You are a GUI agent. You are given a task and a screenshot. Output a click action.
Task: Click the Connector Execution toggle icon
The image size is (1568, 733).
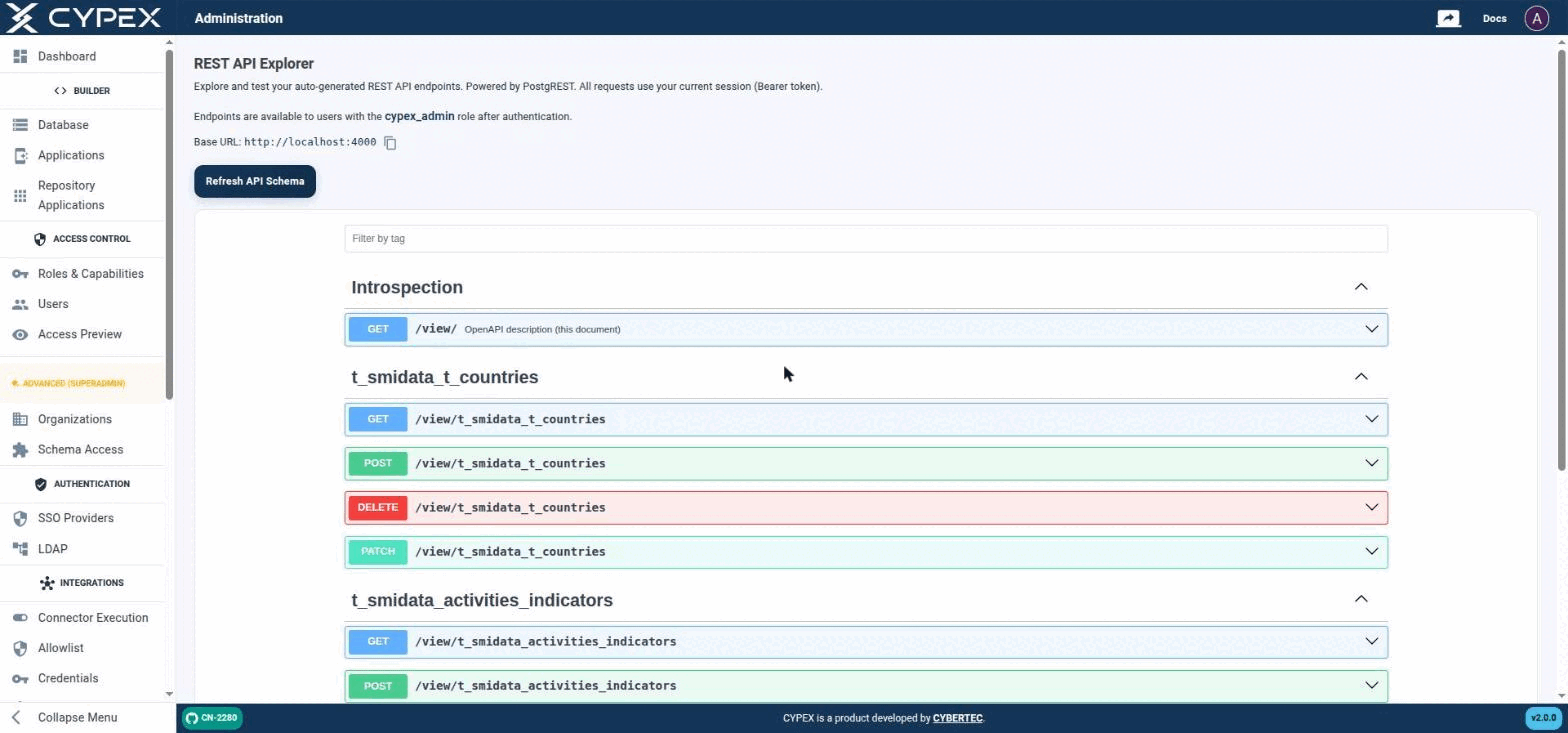click(20, 618)
